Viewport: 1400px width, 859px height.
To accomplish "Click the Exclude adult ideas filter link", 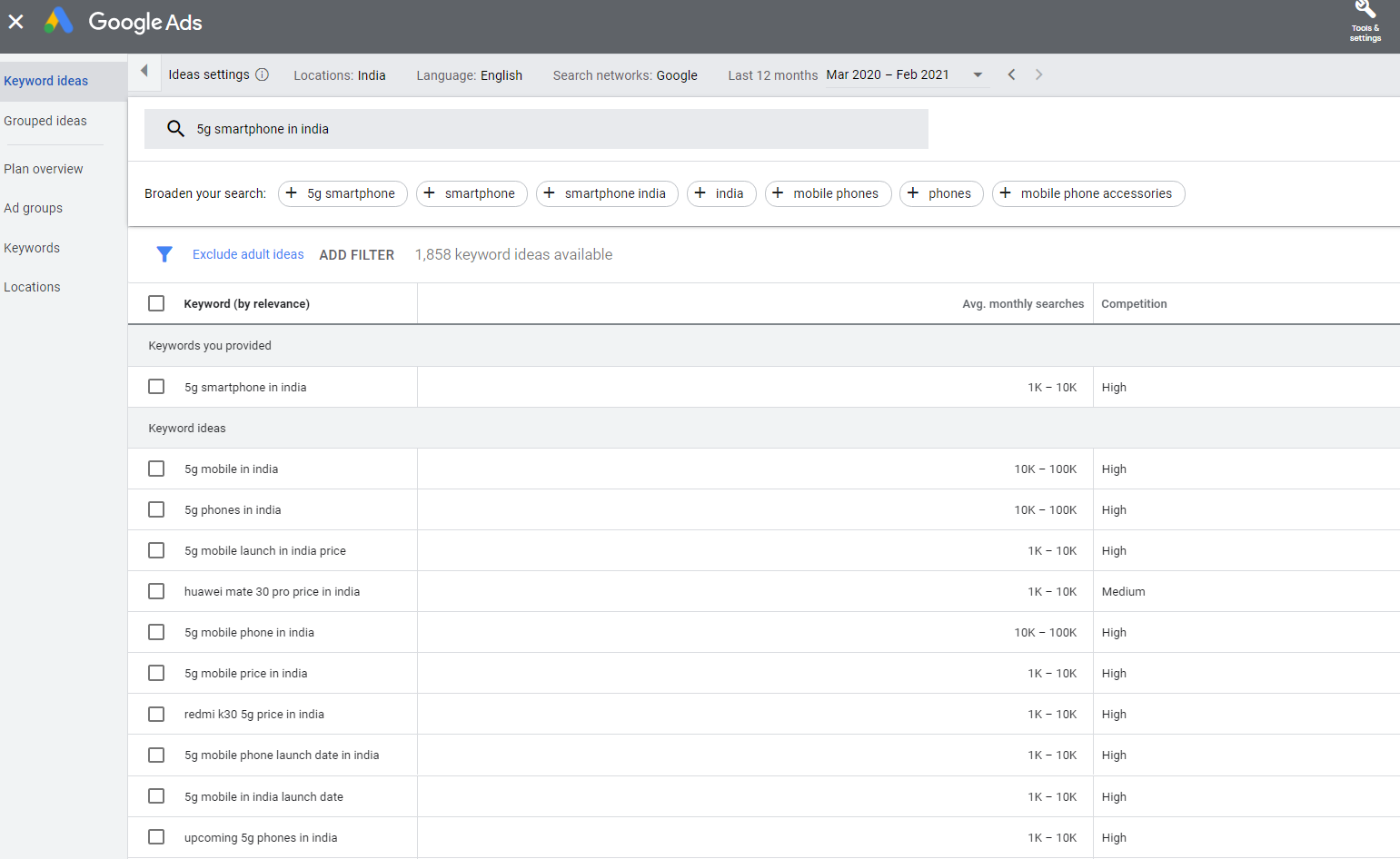I will [248, 254].
